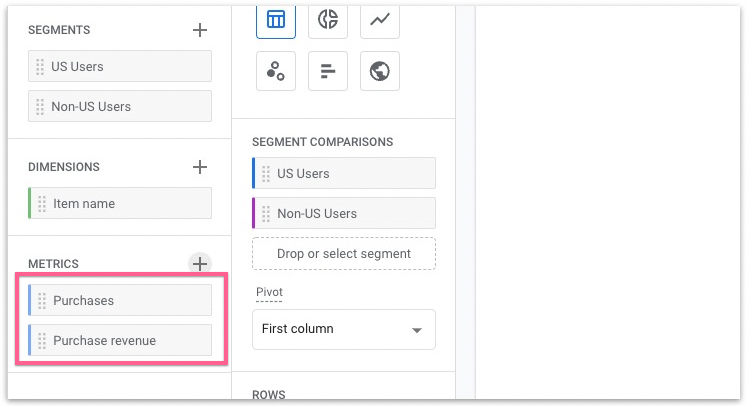This screenshot has width=749, height=406.
Task: Add a new dimension with plus icon
Action: click(x=200, y=167)
